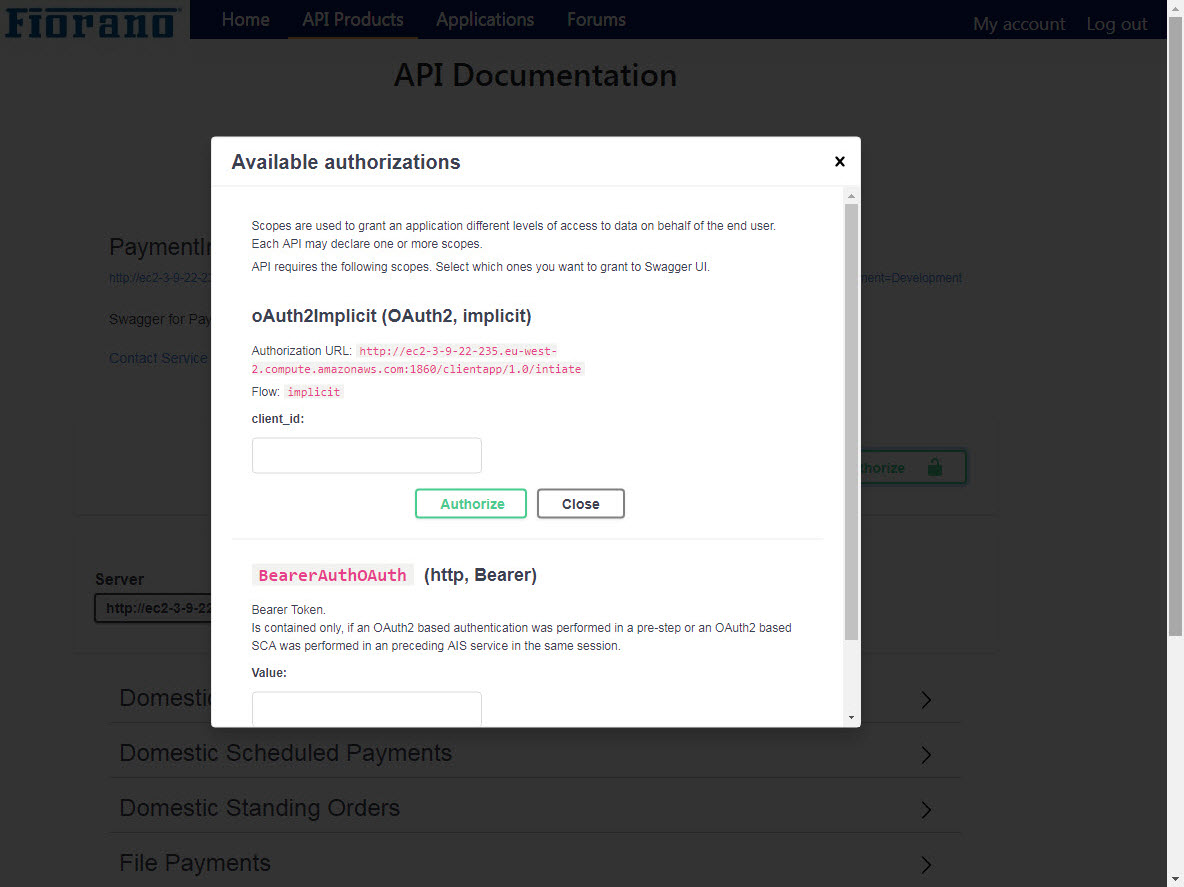
Task: Open My account link
Action: (1019, 24)
